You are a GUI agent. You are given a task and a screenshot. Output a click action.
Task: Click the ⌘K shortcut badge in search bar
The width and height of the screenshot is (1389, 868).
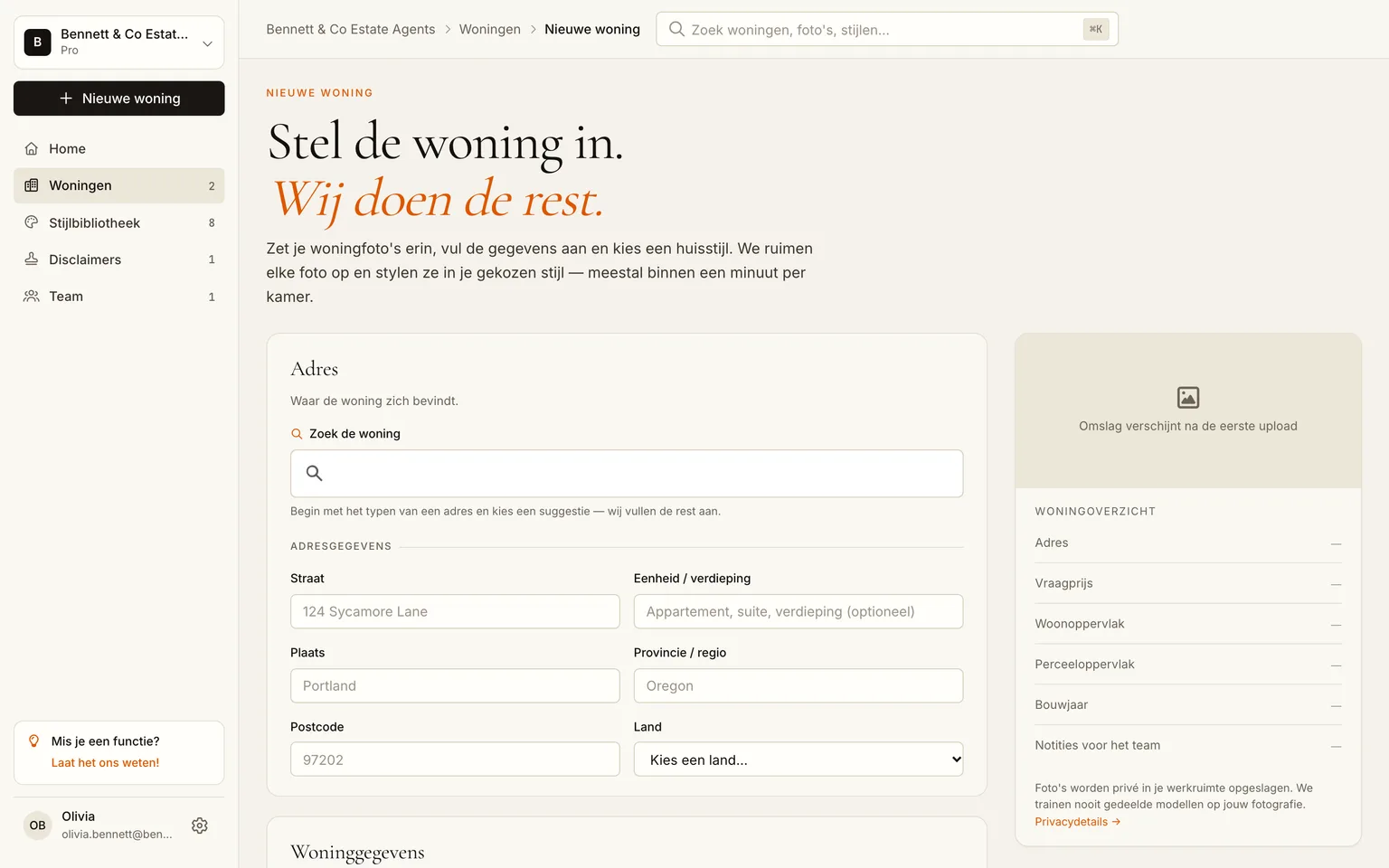(x=1096, y=29)
